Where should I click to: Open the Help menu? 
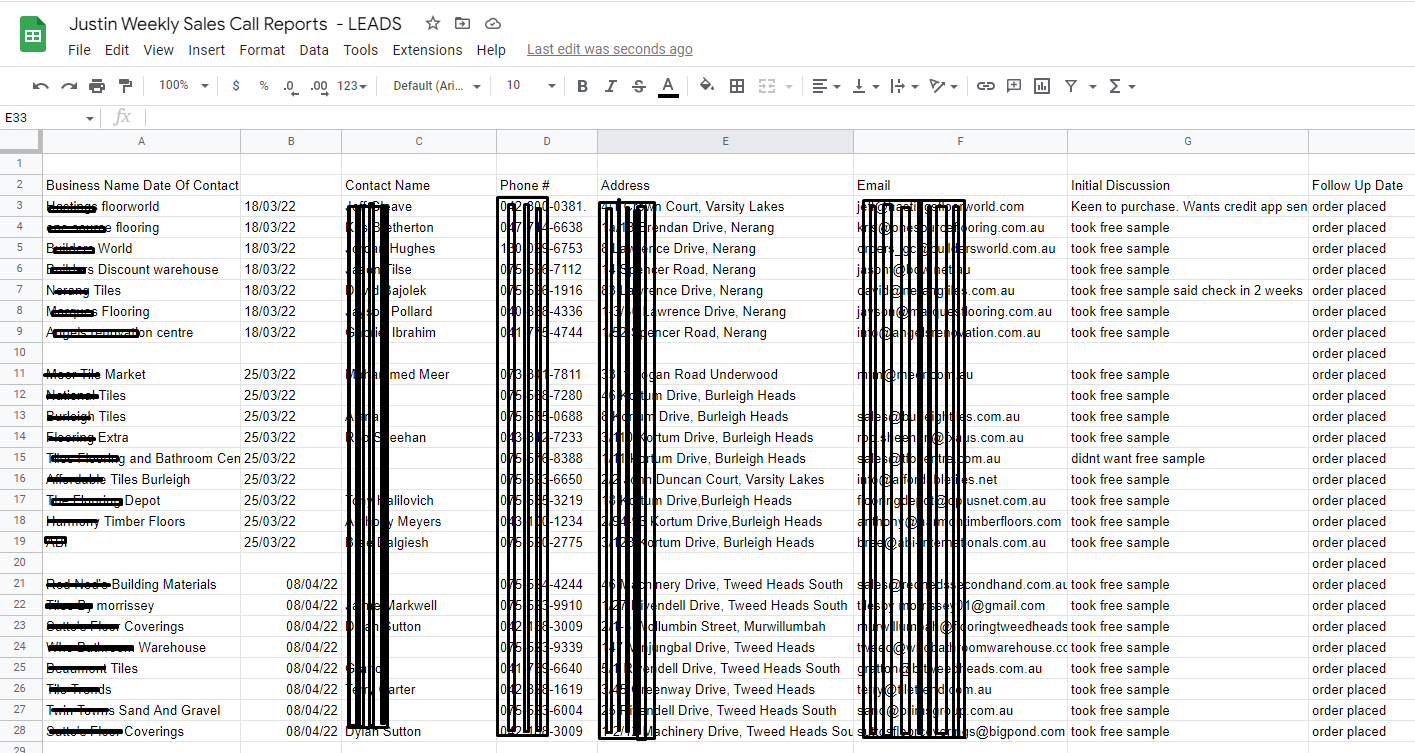click(x=491, y=50)
